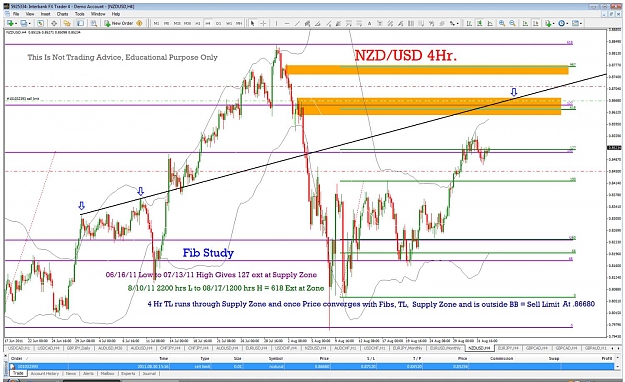Set timeframe to M1
625x382 pixels.
pyautogui.click(x=156, y=24)
